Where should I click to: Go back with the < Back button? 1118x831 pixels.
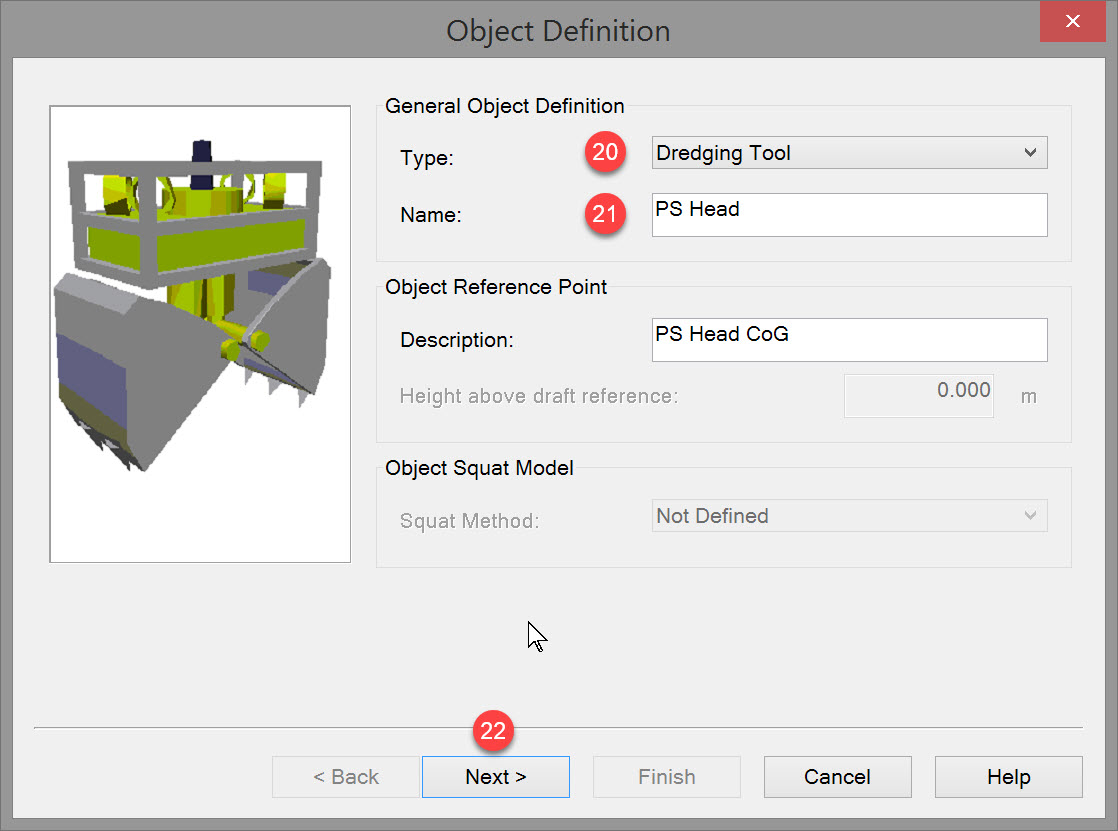click(x=346, y=777)
